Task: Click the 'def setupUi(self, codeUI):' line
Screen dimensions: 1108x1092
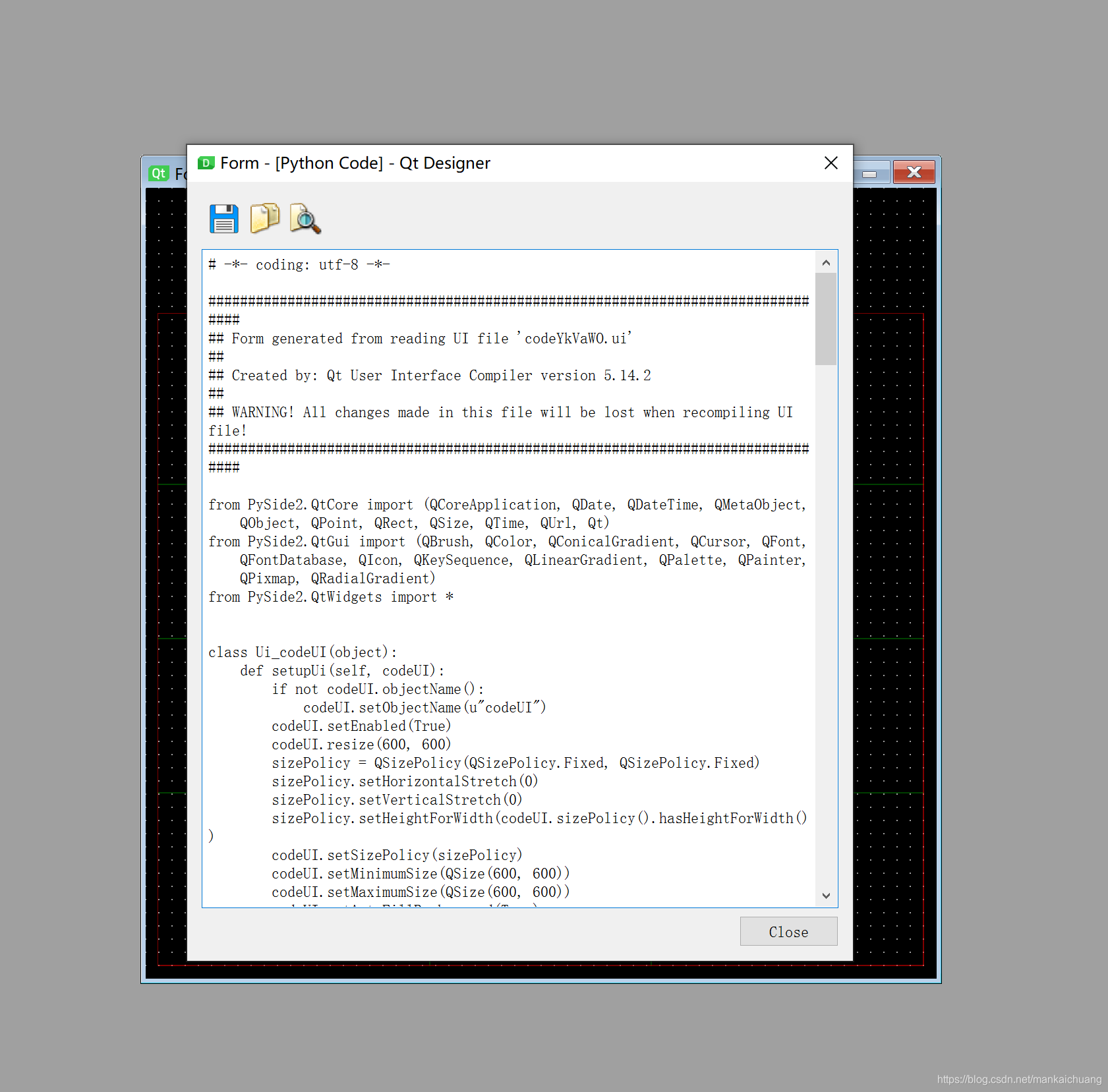Action: [x=342, y=671]
